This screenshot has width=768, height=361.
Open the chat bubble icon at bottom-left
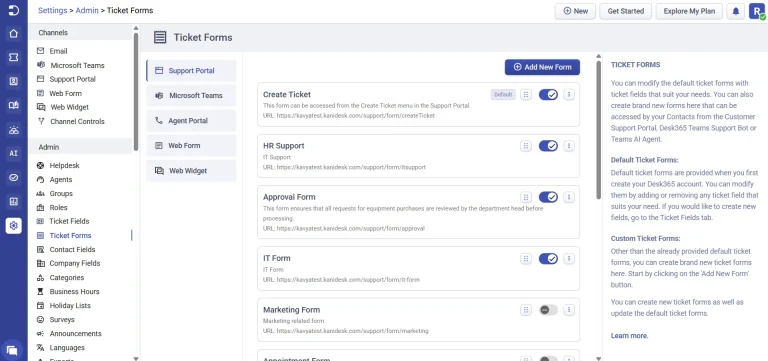click(13, 350)
